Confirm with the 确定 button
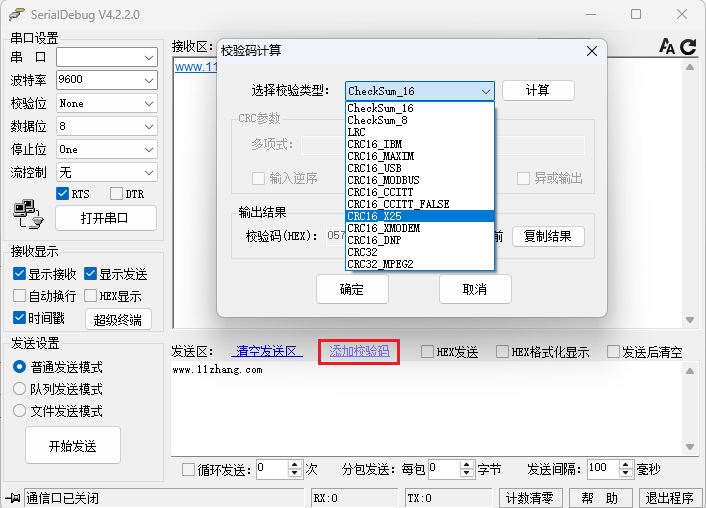 click(352, 289)
